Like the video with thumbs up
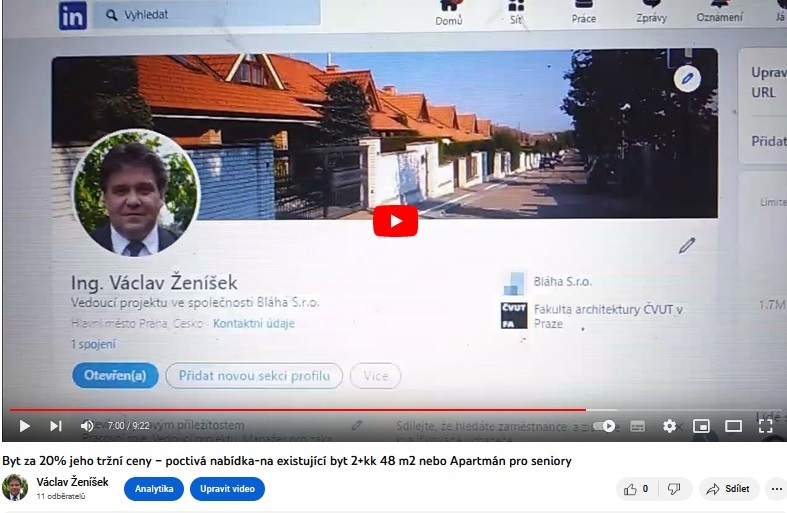 (x=635, y=489)
